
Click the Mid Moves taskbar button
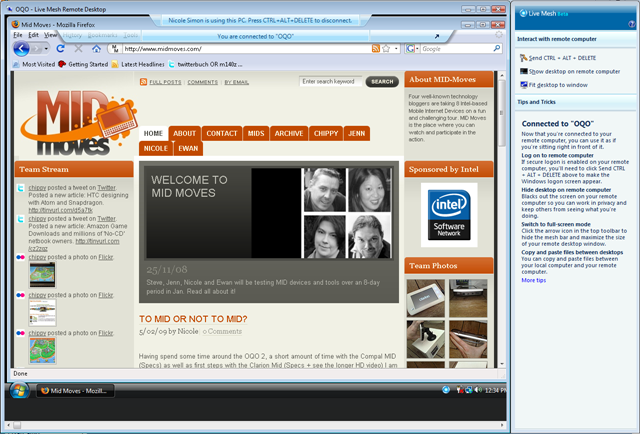[x=75, y=391]
